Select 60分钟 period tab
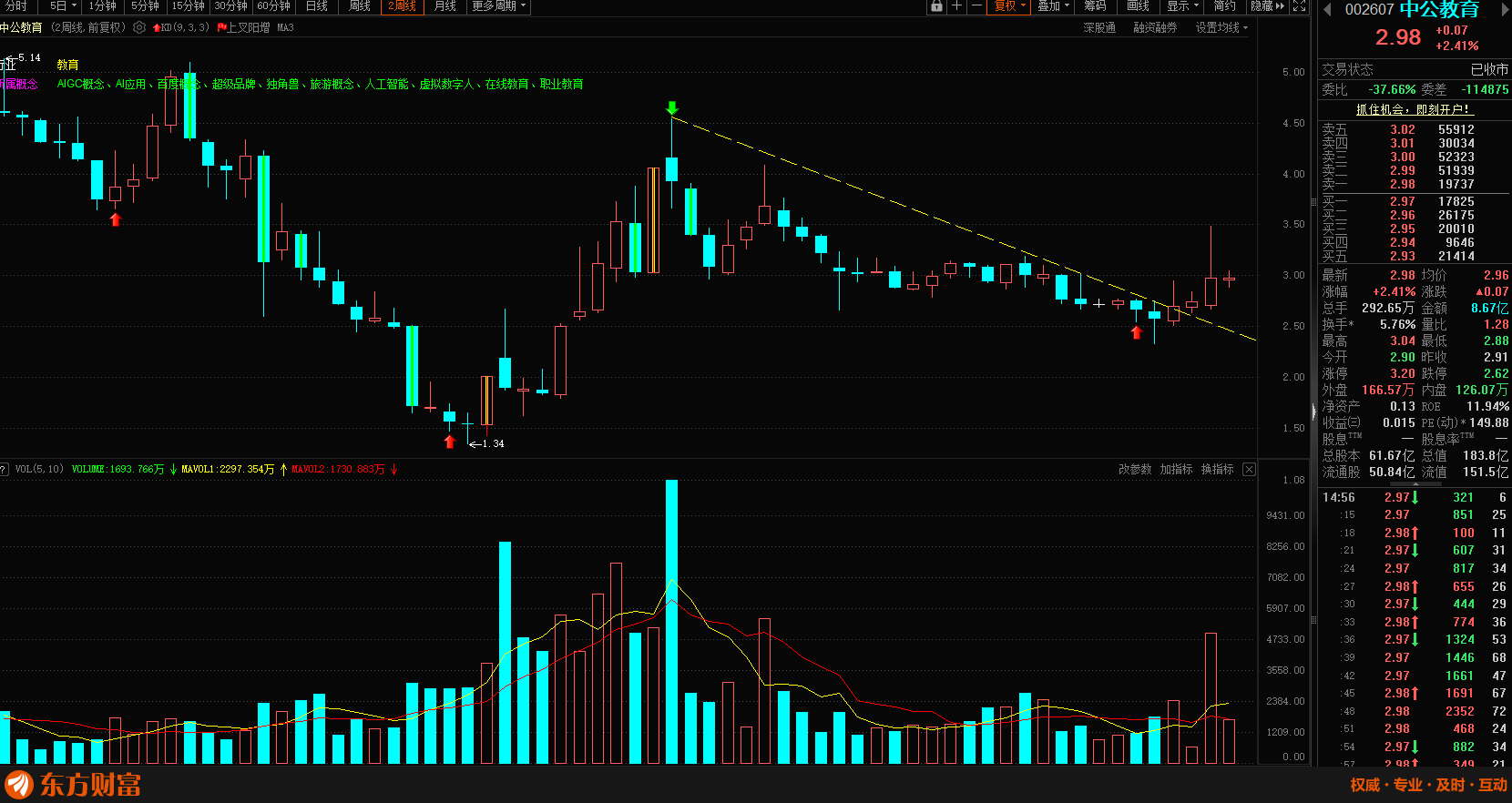Image resolution: width=1512 pixels, height=803 pixels. [274, 5]
